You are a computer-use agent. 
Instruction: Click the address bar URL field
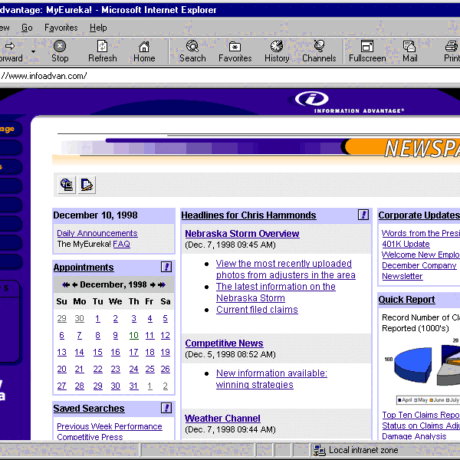click(230, 76)
